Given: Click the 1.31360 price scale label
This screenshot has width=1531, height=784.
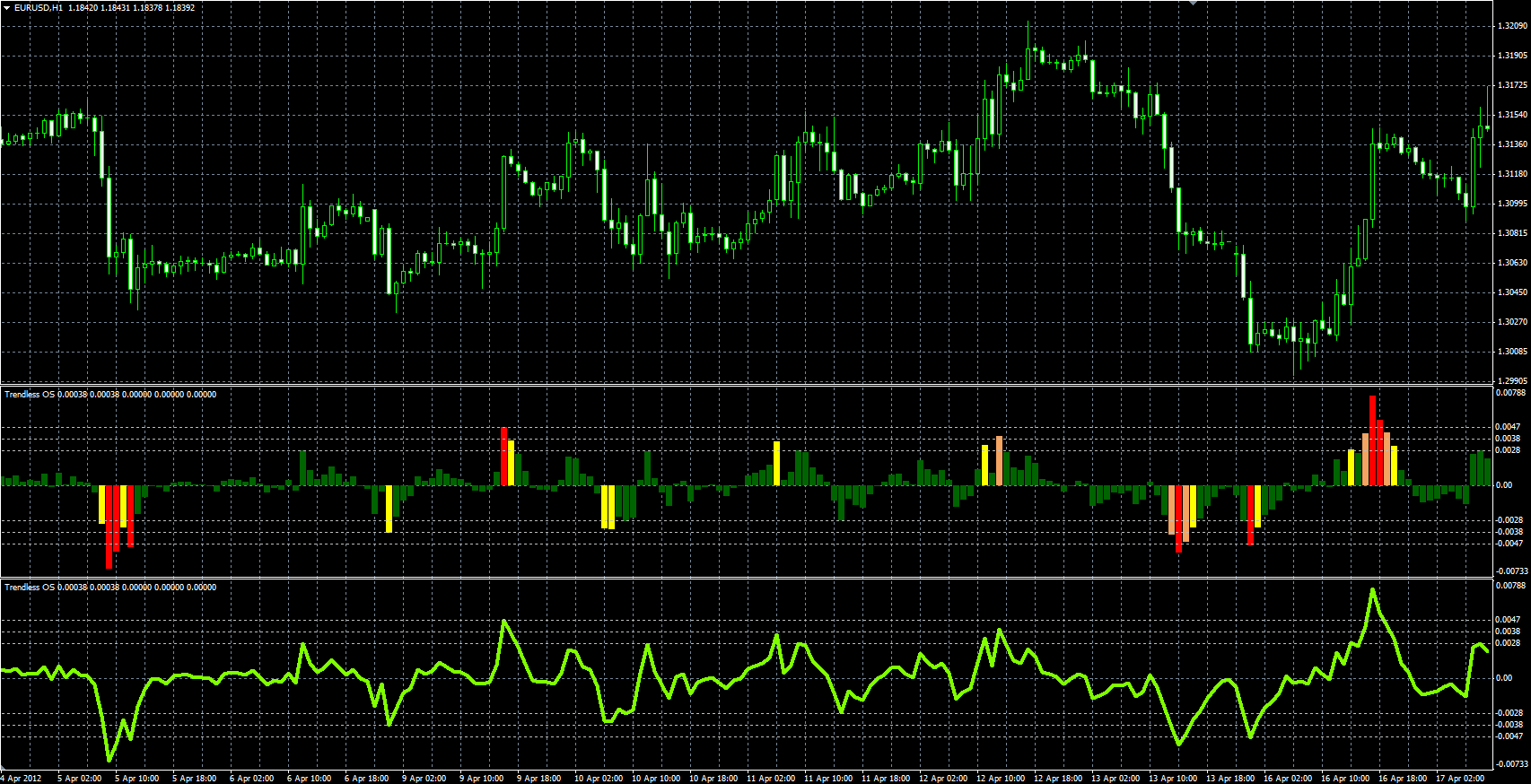Looking at the screenshot, I should click(1512, 144).
